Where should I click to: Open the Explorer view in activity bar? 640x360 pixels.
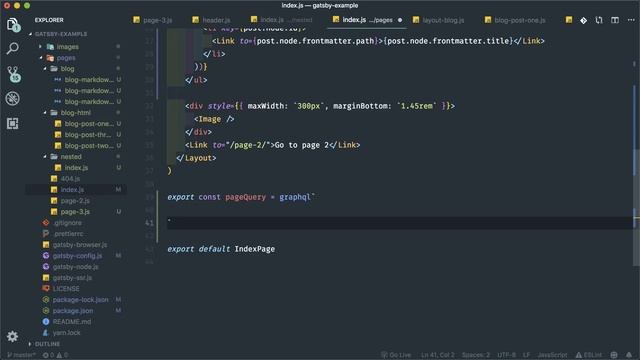pos(13,25)
